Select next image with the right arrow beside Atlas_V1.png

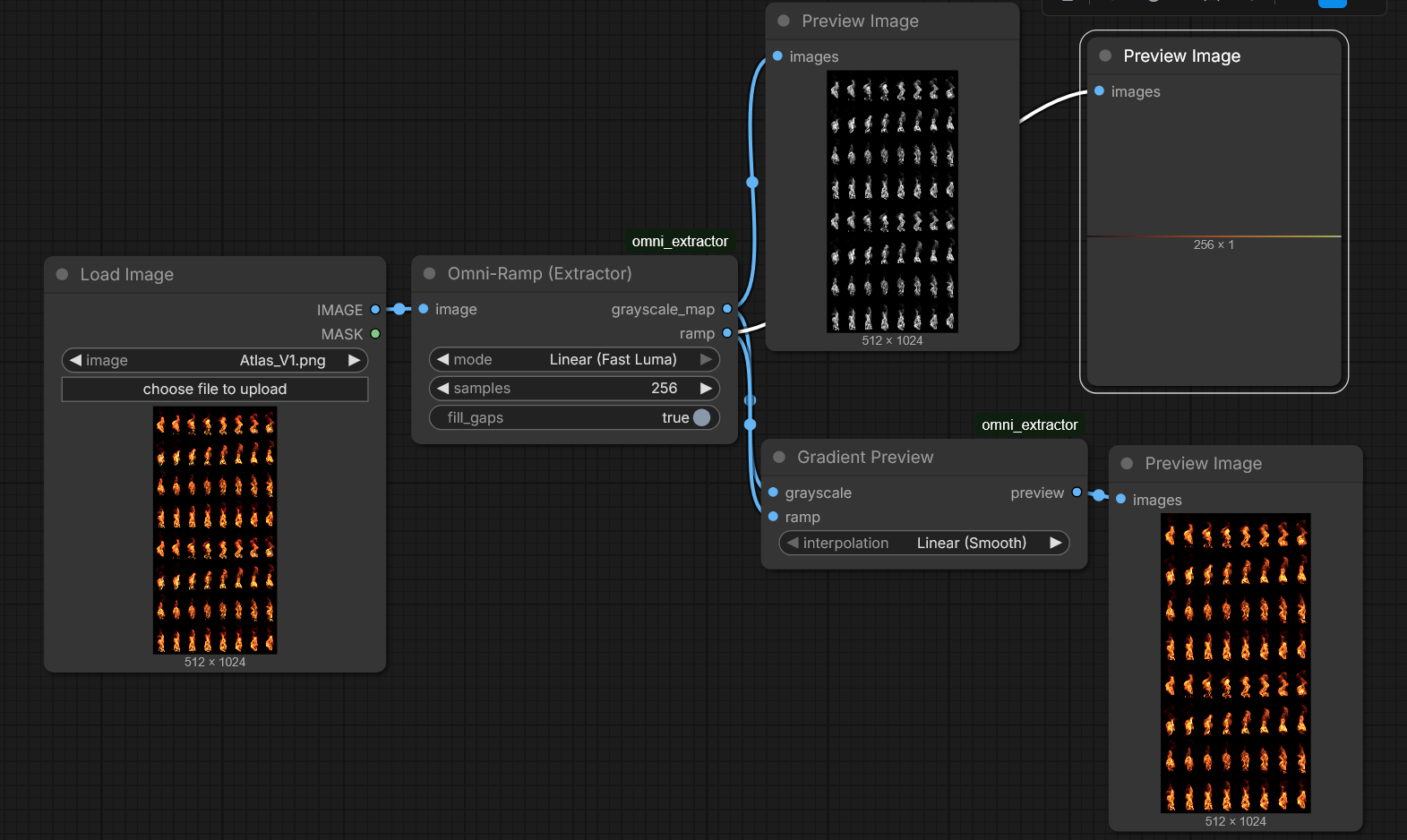point(354,360)
